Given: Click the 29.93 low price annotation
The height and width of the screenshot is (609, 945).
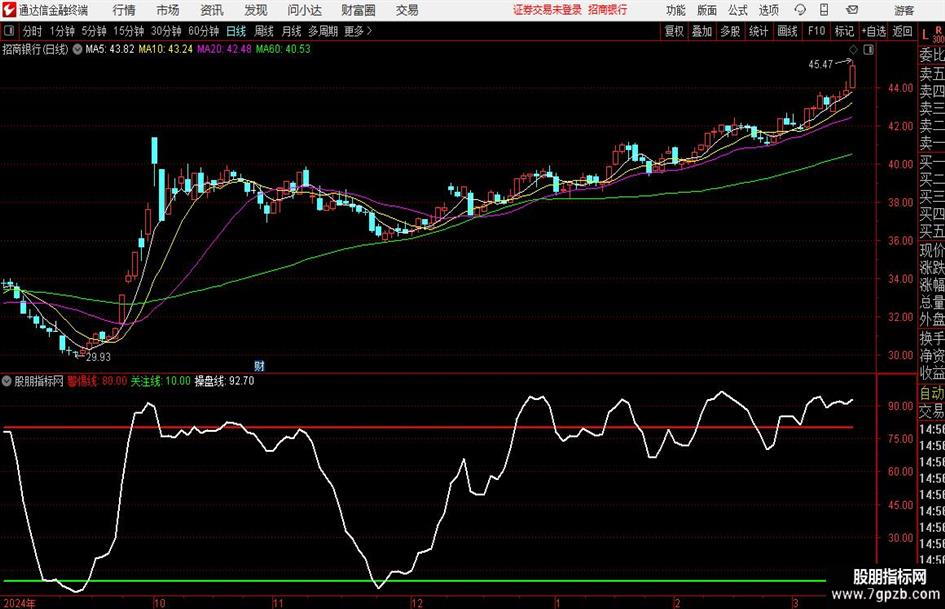Looking at the screenshot, I should [98, 357].
